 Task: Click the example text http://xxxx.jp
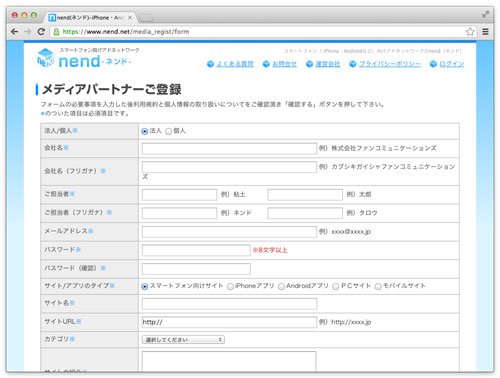[x=351, y=322]
